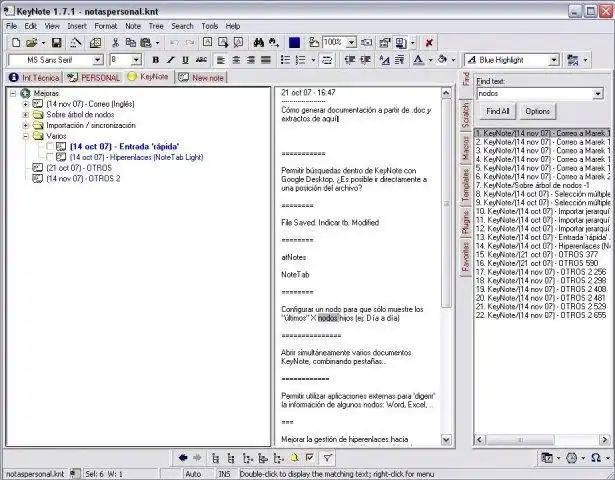
Task: Open a file with the folder icon
Action: 31,42
